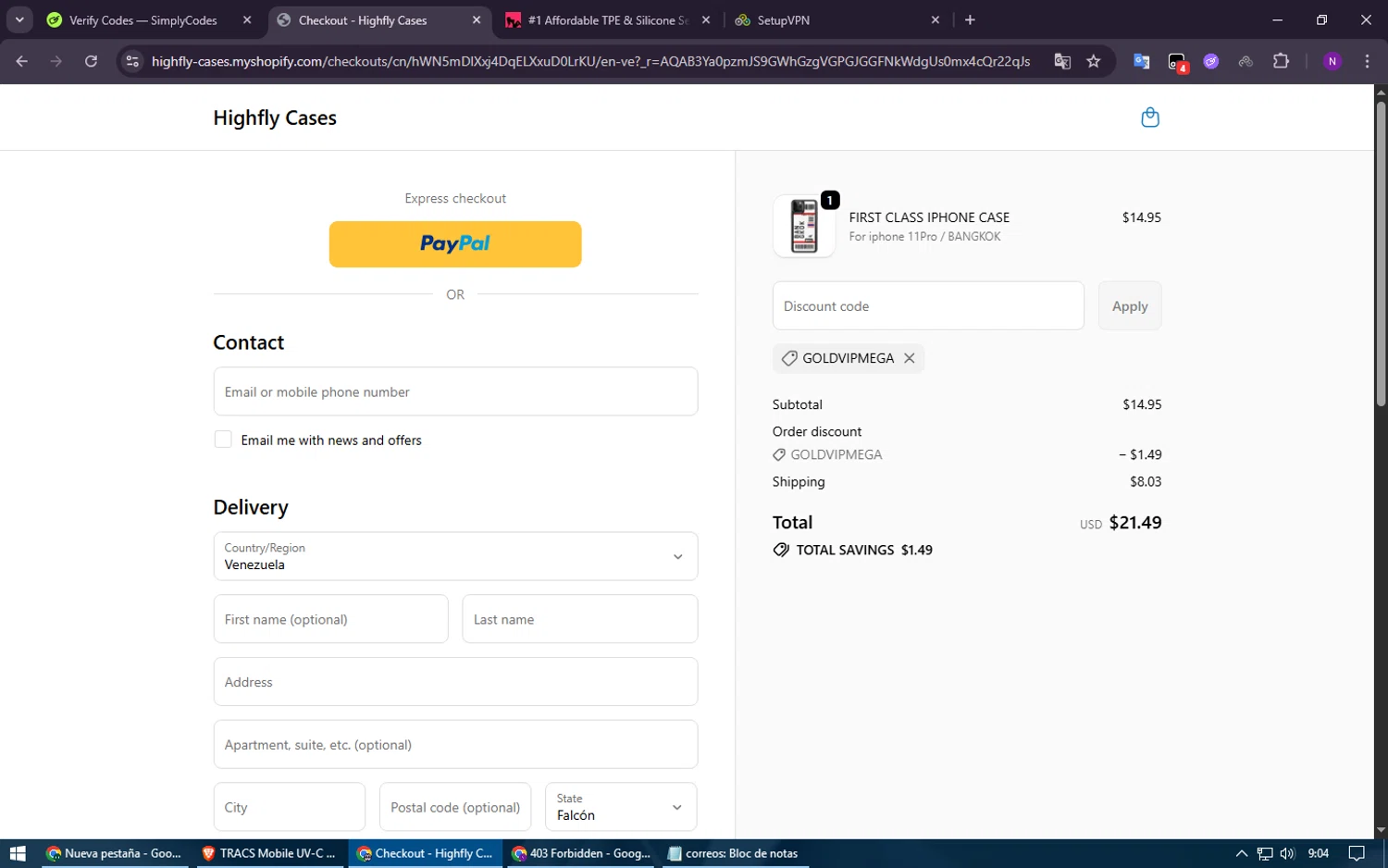This screenshot has height=868, width=1388.
Task: Switch to #1 Affordable TPE & Silicone tab
Action: pos(608,19)
